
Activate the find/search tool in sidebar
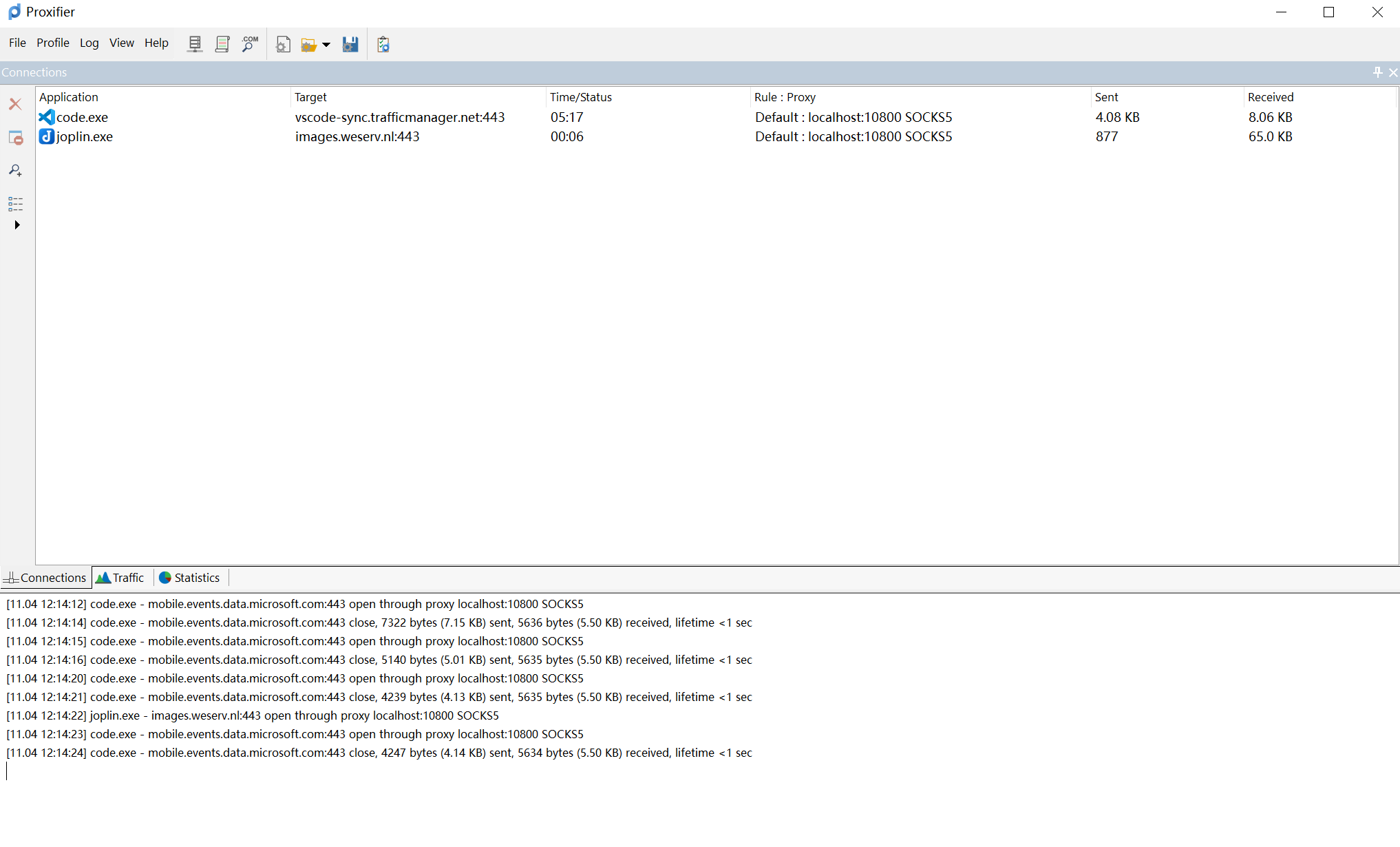(14, 170)
